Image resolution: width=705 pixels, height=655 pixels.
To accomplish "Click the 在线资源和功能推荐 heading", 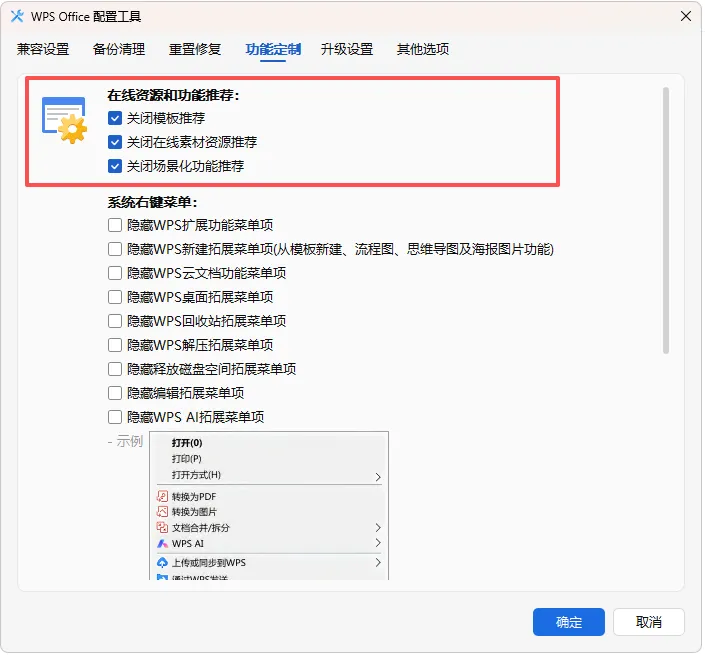I will click(x=174, y=95).
